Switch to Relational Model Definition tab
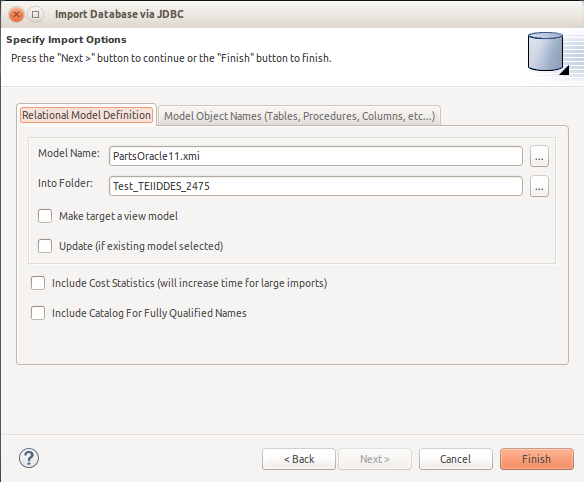This screenshot has height=482, width=584. tap(86, 115)
